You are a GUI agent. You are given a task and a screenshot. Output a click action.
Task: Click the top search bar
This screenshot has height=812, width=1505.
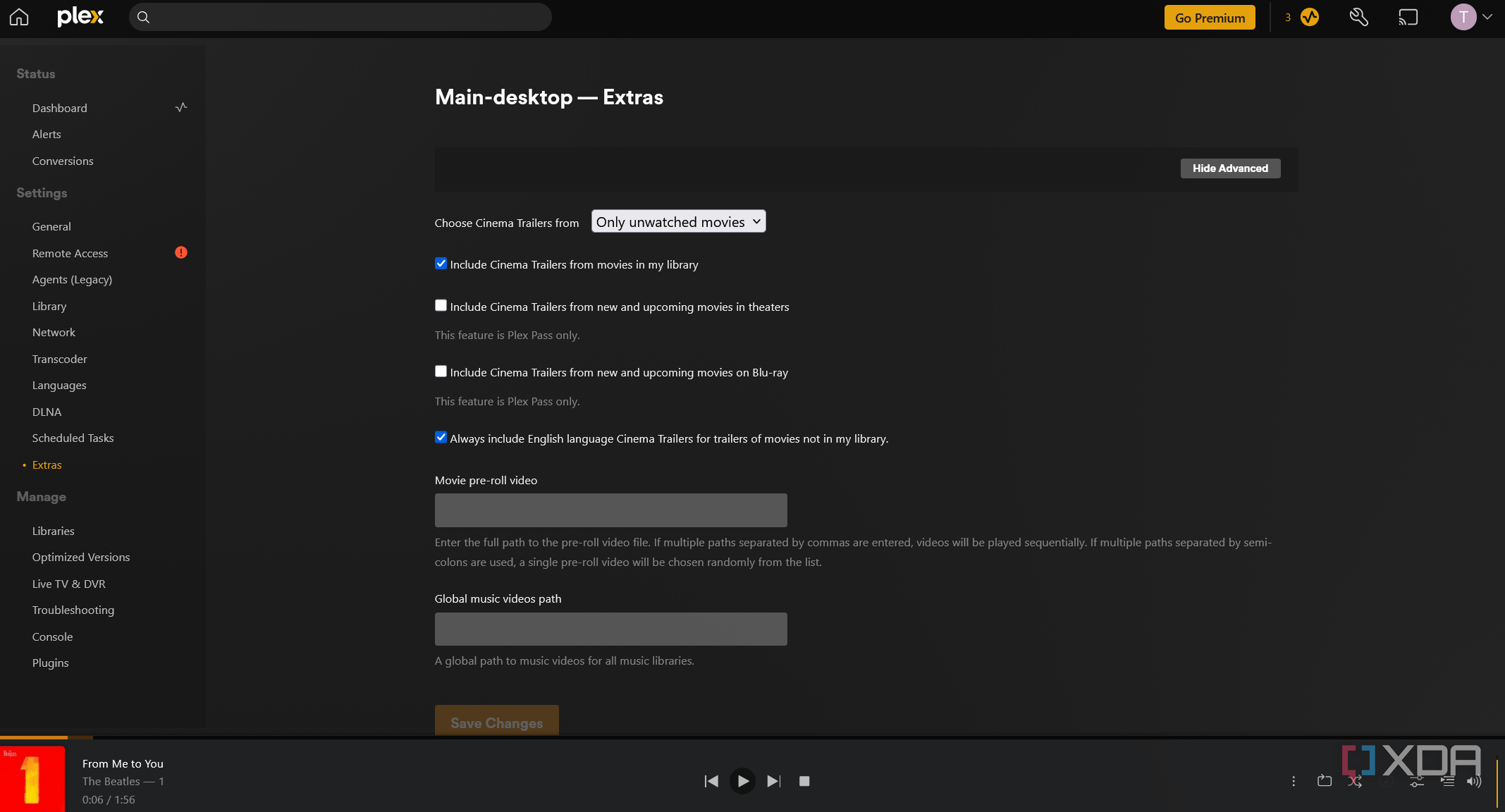[x=340, y=17]
